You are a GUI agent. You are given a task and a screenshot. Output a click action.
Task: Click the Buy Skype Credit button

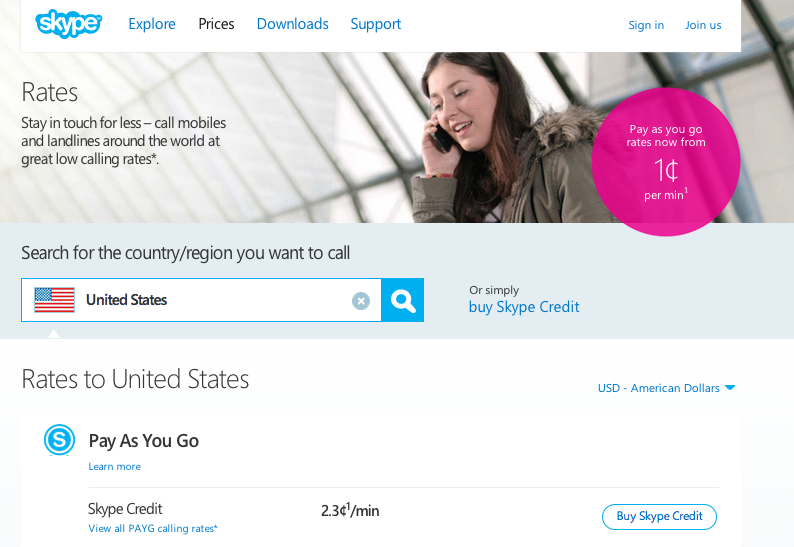tap(659, 517)
